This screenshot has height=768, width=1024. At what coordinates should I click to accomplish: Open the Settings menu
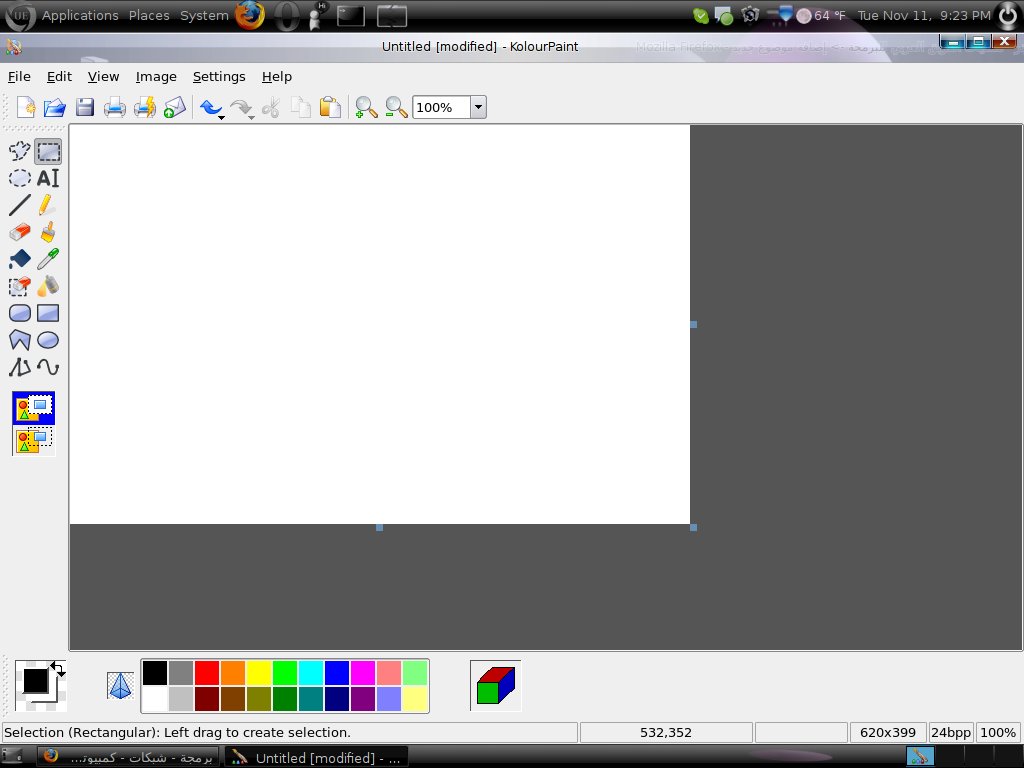click(219, 77)
